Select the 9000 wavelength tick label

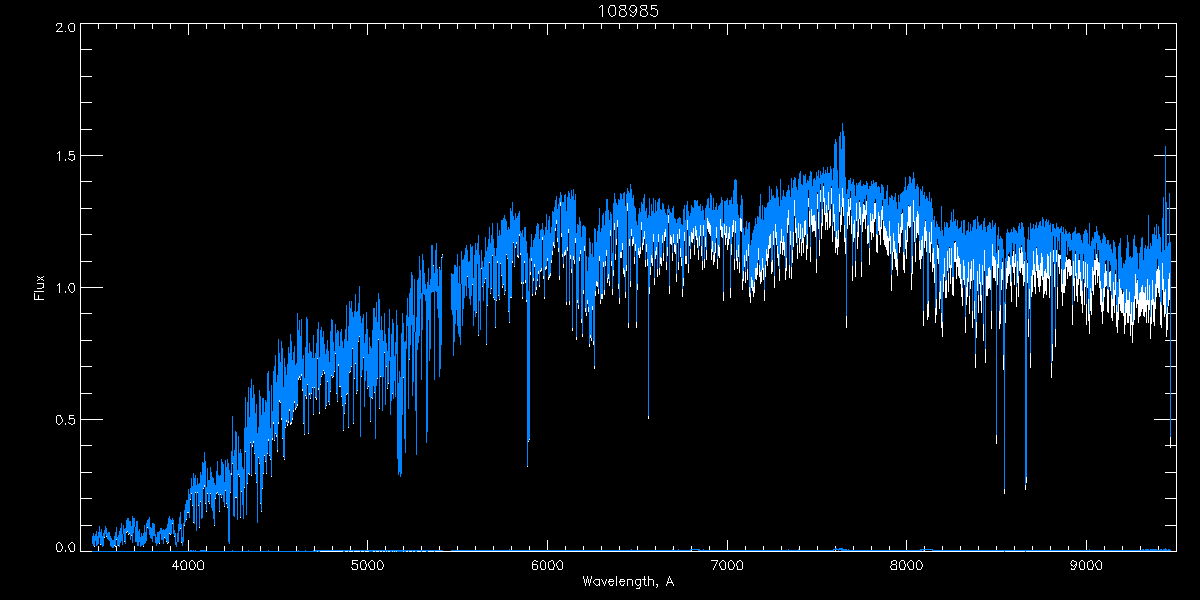click(1087, 564)
